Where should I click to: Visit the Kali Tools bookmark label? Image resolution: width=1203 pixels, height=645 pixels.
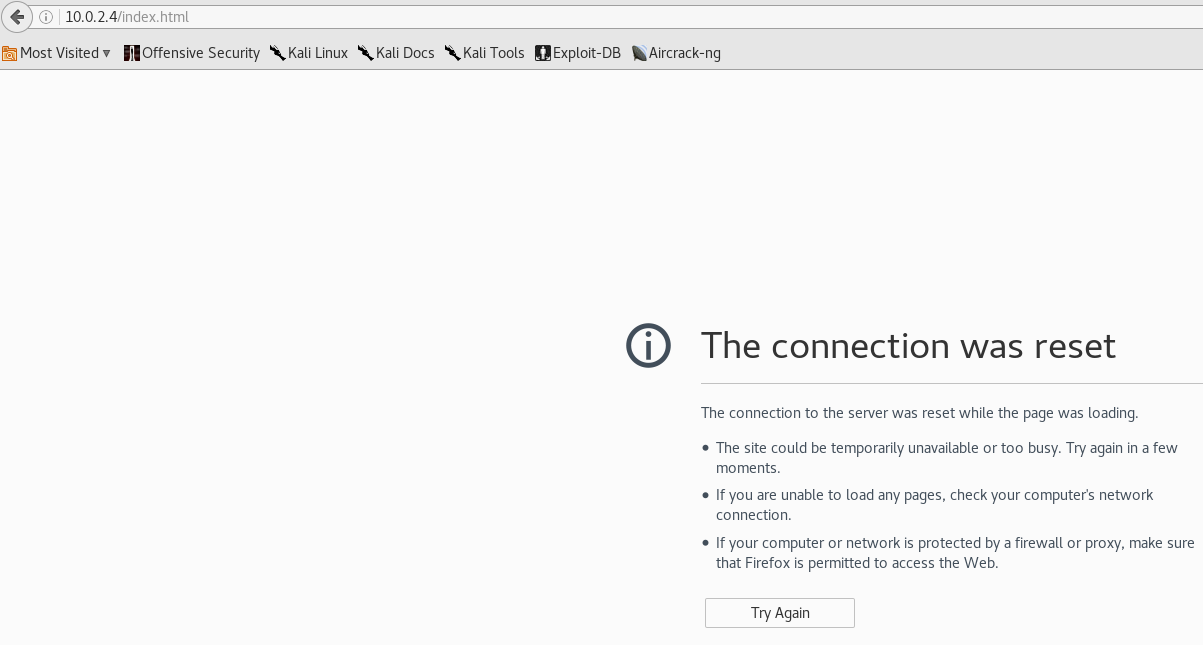click(493, 53)
